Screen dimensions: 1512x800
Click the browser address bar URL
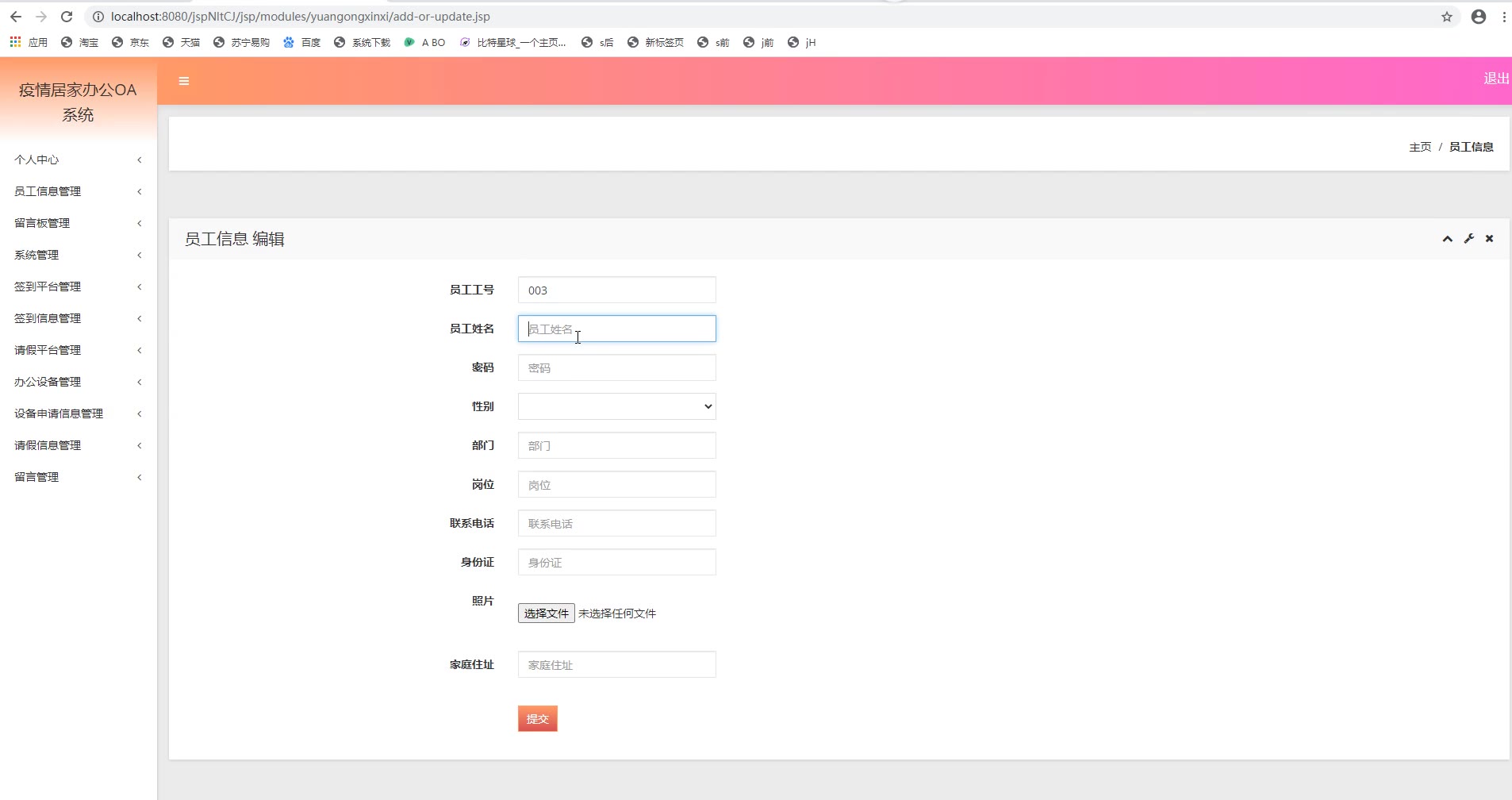pos(301,17)
